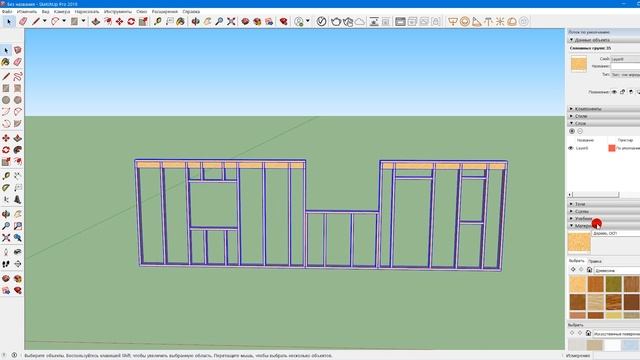Switch to the Edit (Правка) tab in materials
Screen dimensions: 640x360
(x=595, y=261)
